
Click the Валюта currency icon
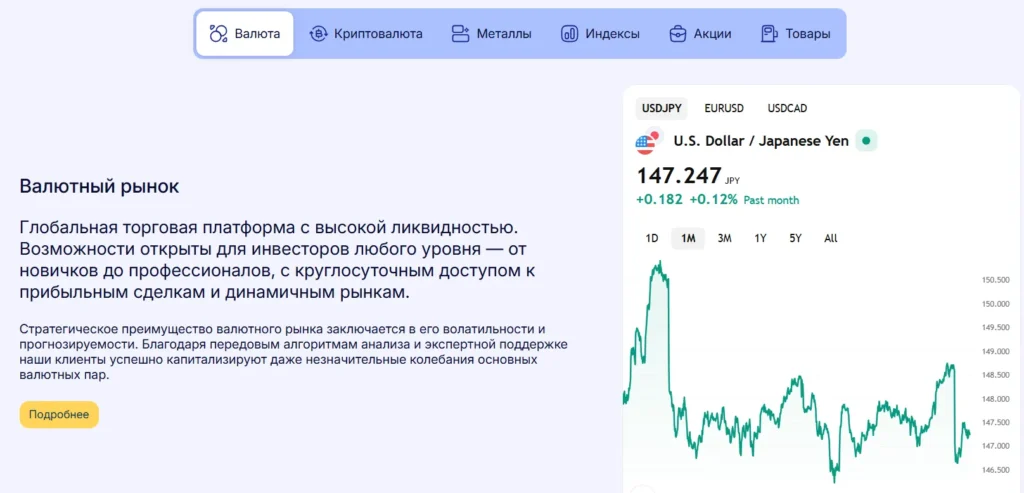(218, 33)
